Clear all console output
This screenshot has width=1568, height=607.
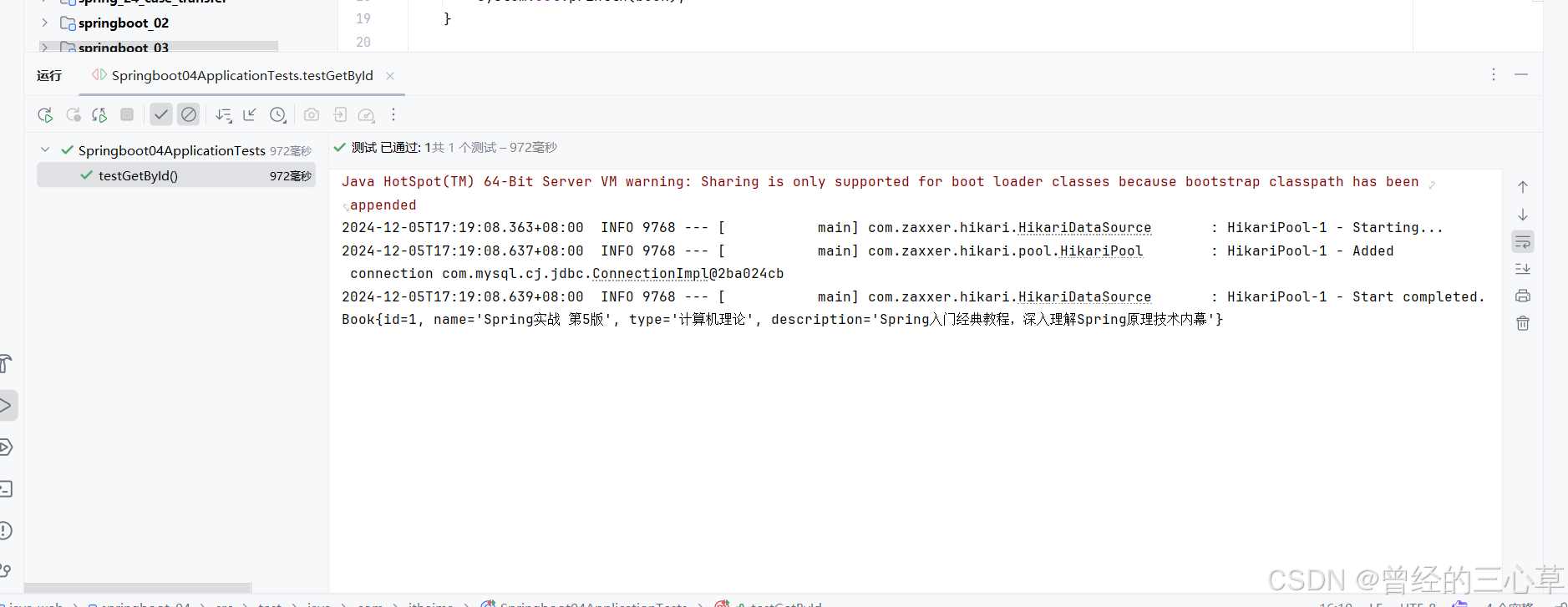click(1523, 323)
